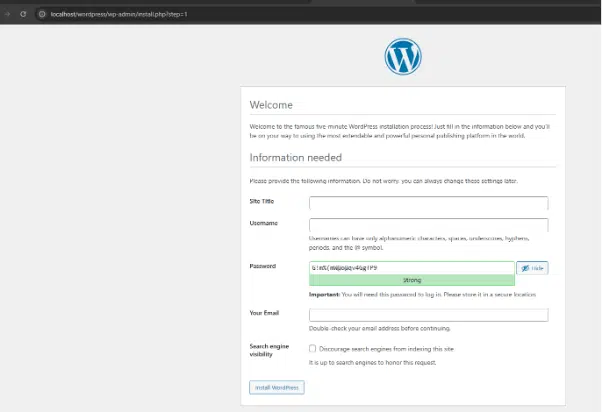602x412 pixels.
Task: Open the site information icon in address bar
Action: pyautogui.click(x=42, y=14)
